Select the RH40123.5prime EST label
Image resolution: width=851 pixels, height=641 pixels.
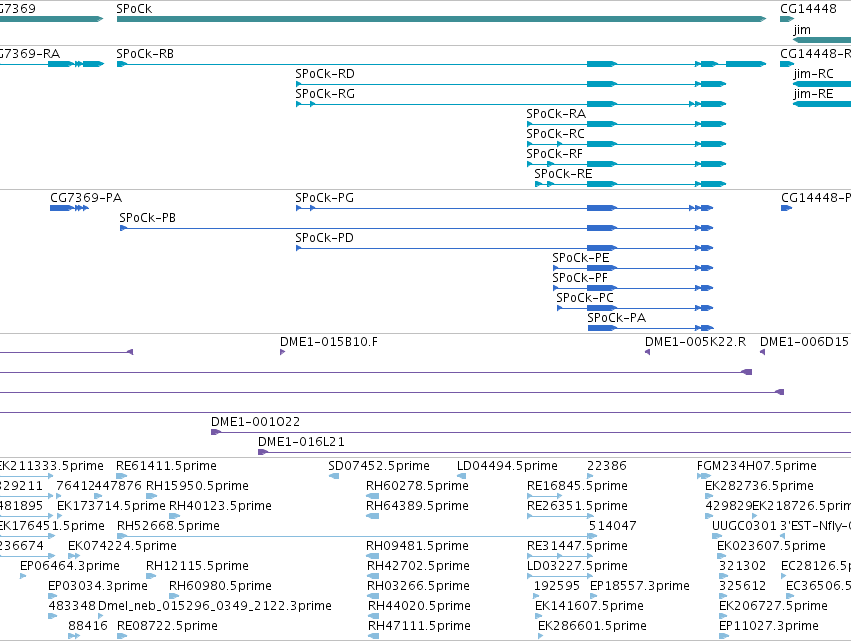(x=220, y=506)
